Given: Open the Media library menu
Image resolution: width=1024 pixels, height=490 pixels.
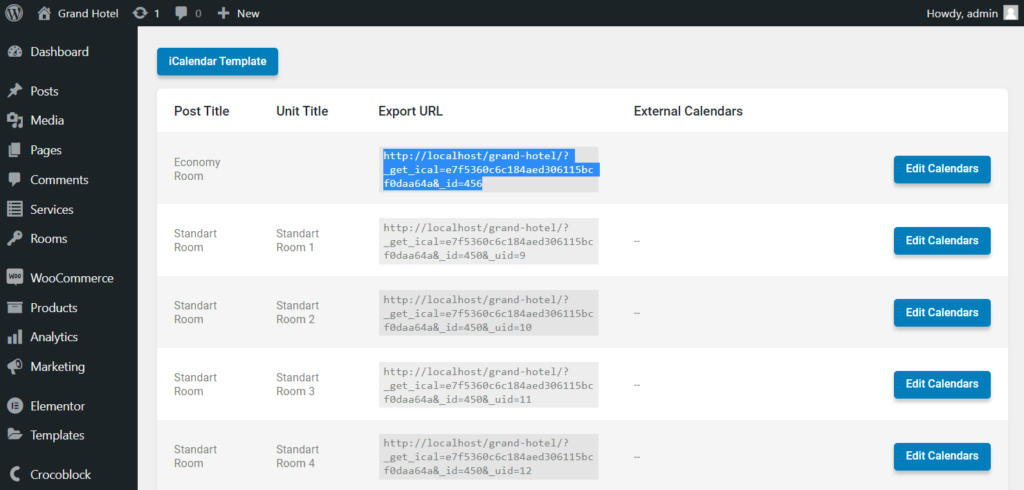Looking at the screenshot, I should [47, 120].
